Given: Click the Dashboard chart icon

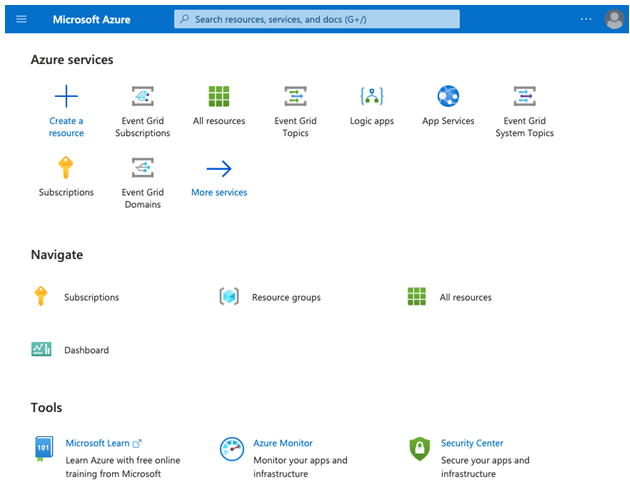Looking at the screenshot, I should click(41, 349).
